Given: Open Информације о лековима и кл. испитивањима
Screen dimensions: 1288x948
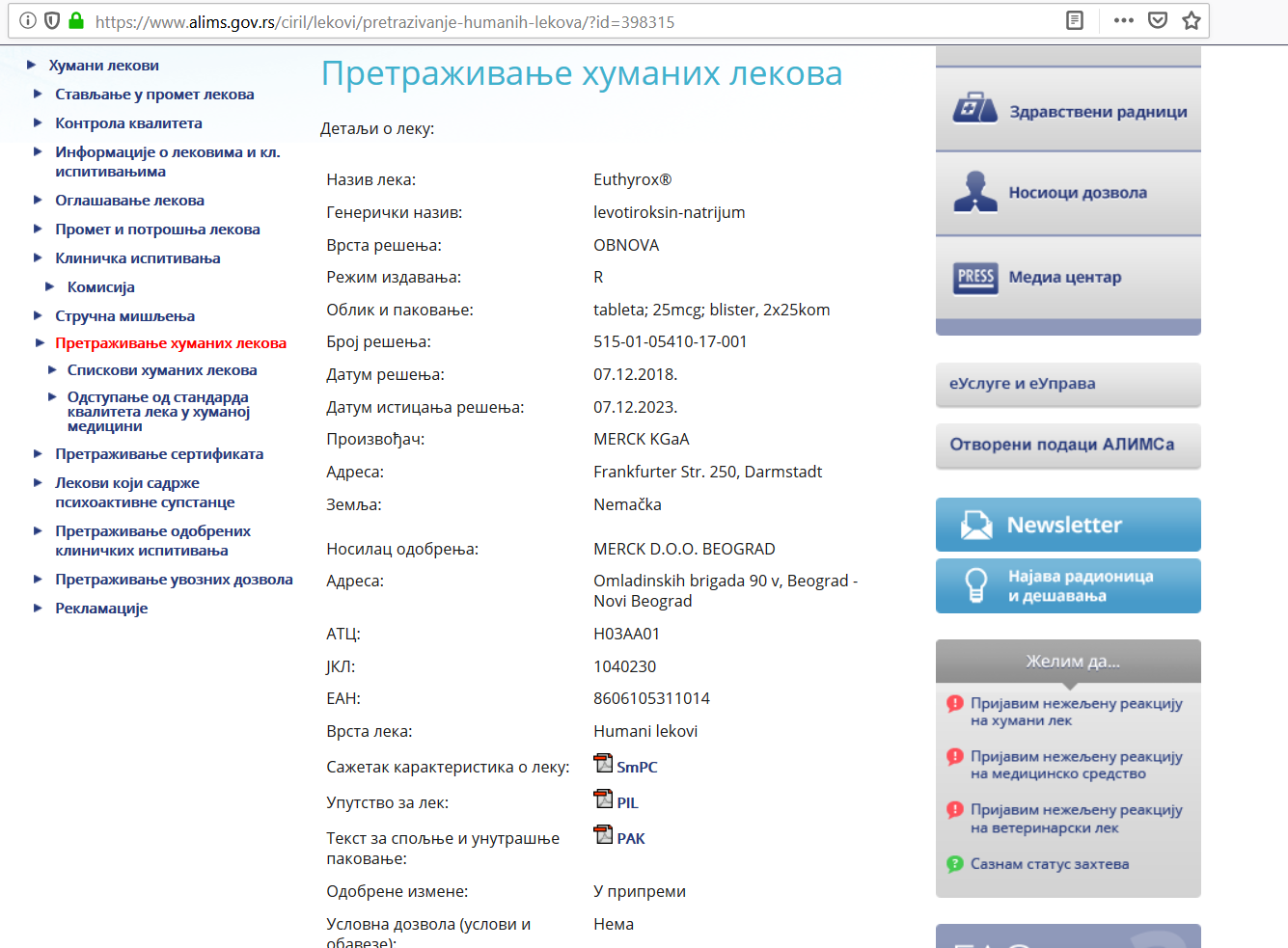Looking at the screenshot, I should coord(168,162).
